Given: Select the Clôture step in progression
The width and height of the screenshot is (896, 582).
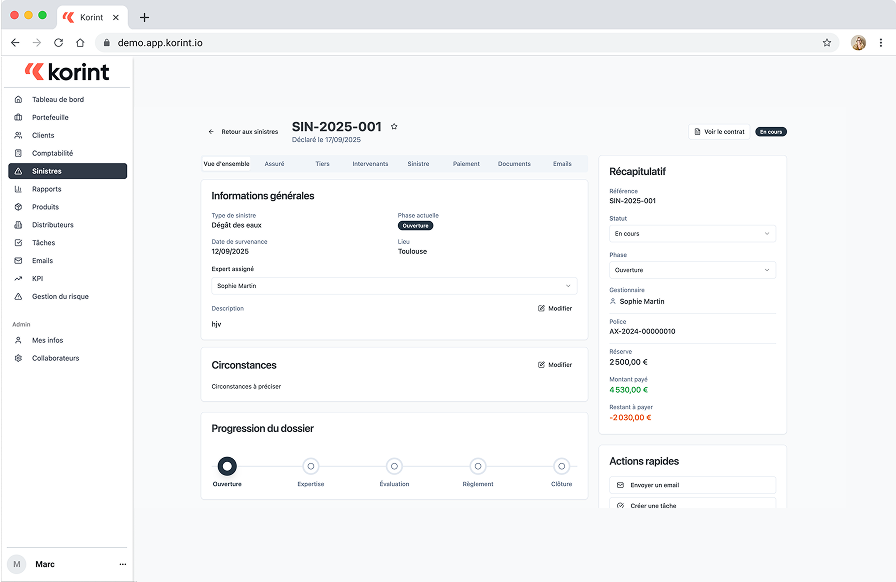Looking at the screenshot, I should 561,465.
